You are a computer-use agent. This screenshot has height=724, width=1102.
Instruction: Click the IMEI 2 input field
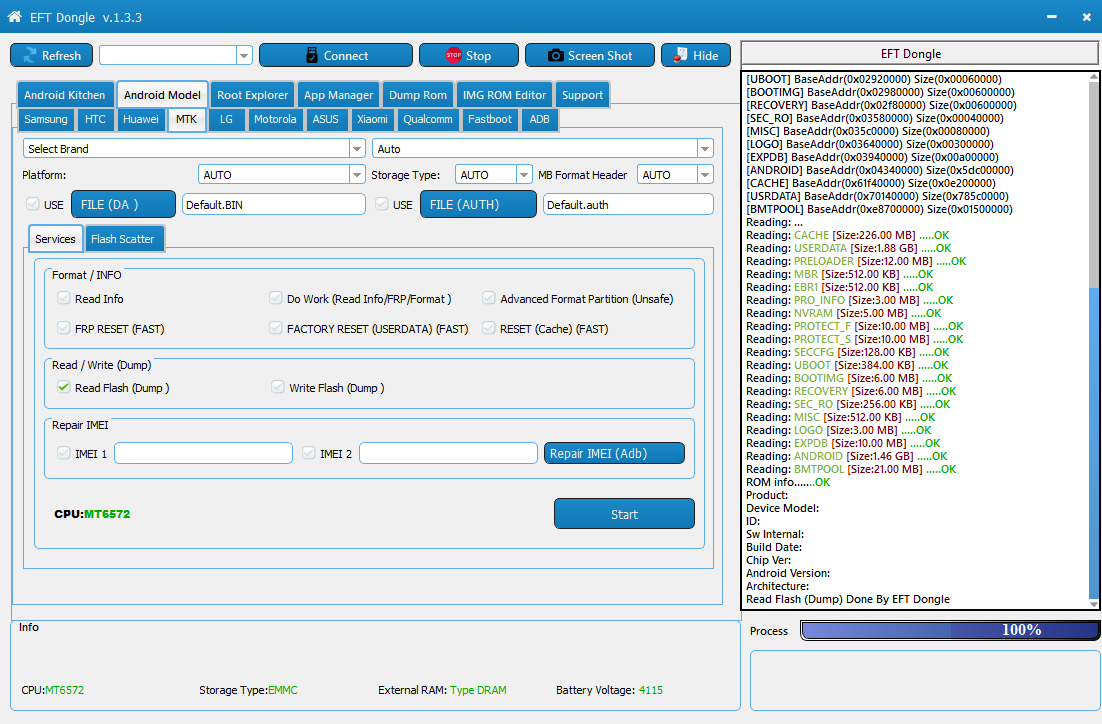[448, 453]
